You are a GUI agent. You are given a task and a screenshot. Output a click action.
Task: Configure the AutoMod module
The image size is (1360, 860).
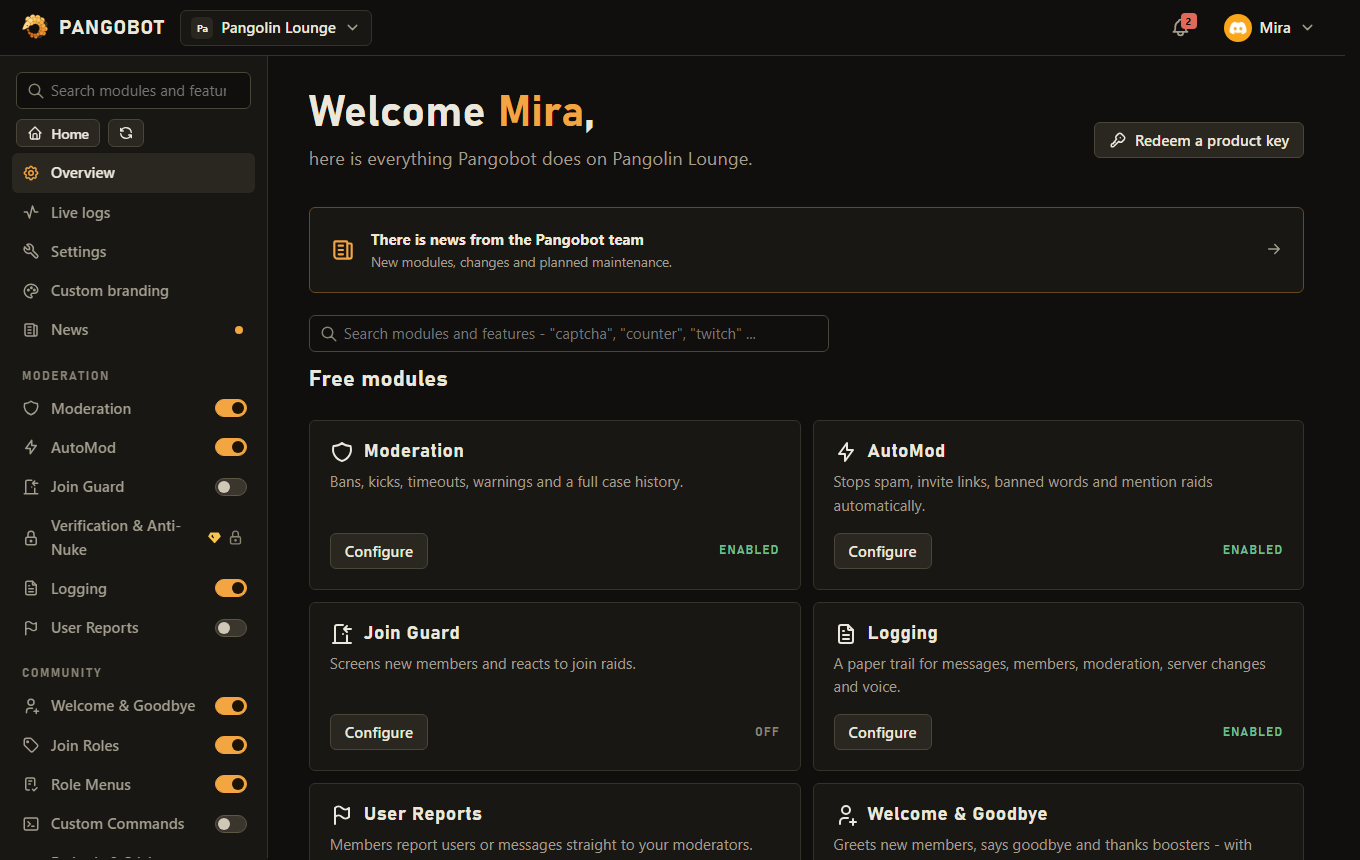pos(883,552)
